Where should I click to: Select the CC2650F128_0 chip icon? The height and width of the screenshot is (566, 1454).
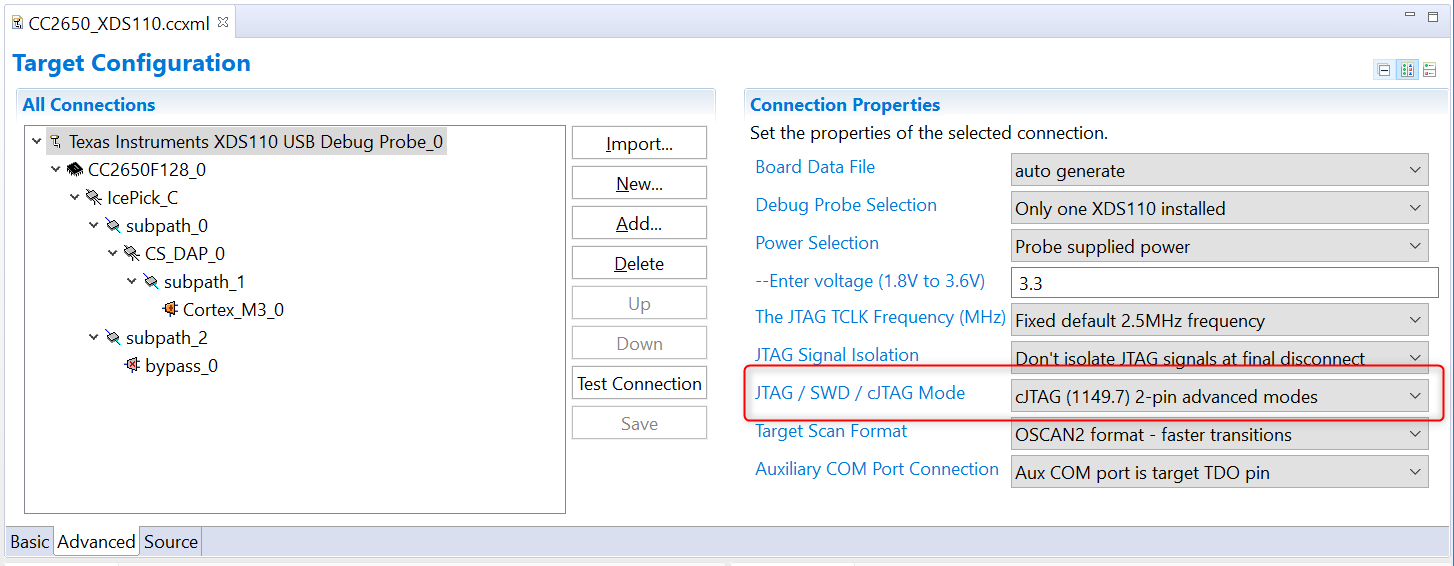click(75, 170)
